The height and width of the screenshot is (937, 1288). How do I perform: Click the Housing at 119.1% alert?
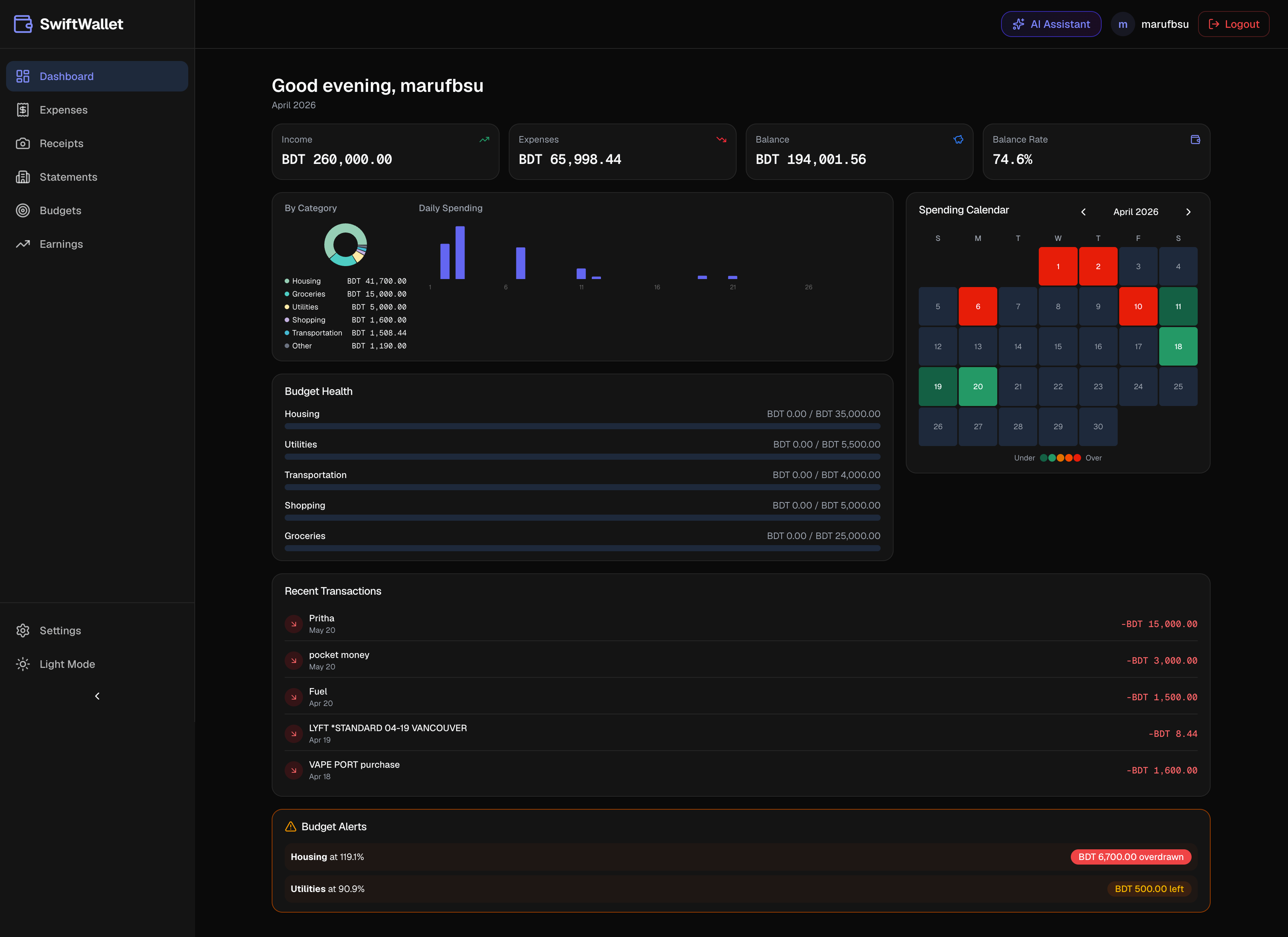click(740, 857)
